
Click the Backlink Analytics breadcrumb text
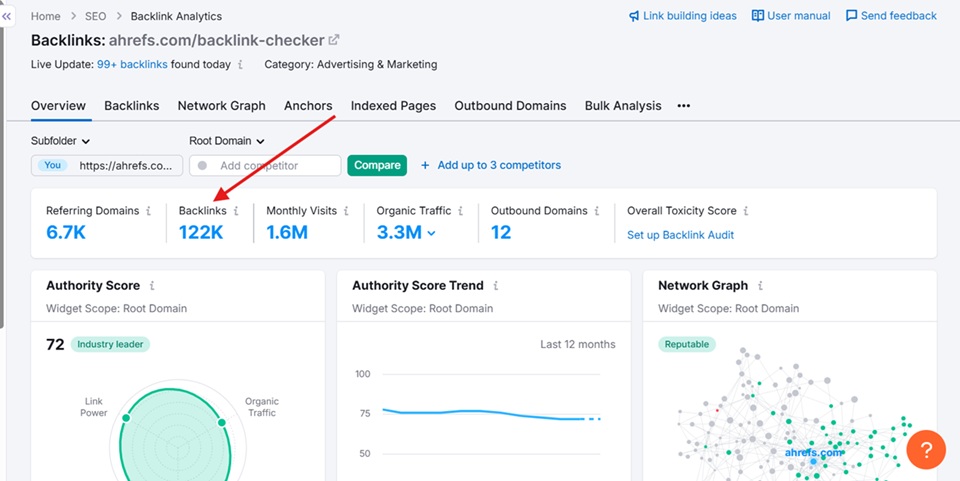tap(176, 16)
